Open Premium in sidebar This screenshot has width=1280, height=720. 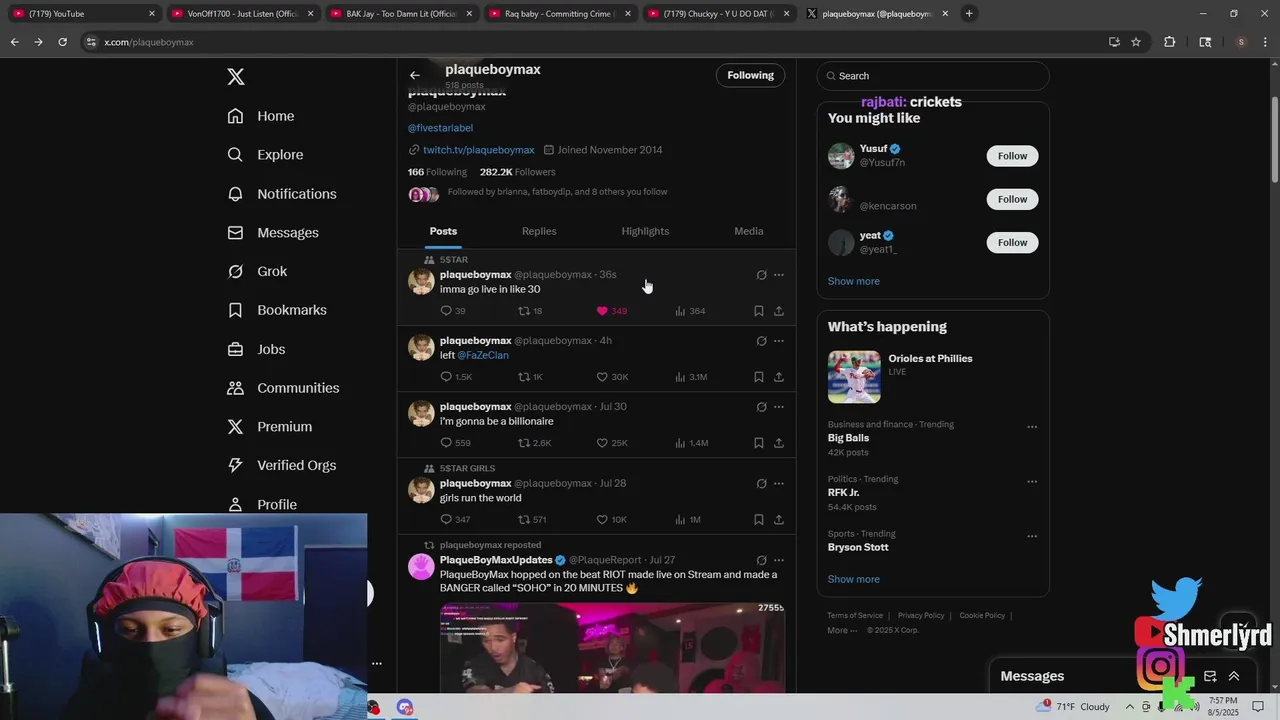click(x=270, y=427)
